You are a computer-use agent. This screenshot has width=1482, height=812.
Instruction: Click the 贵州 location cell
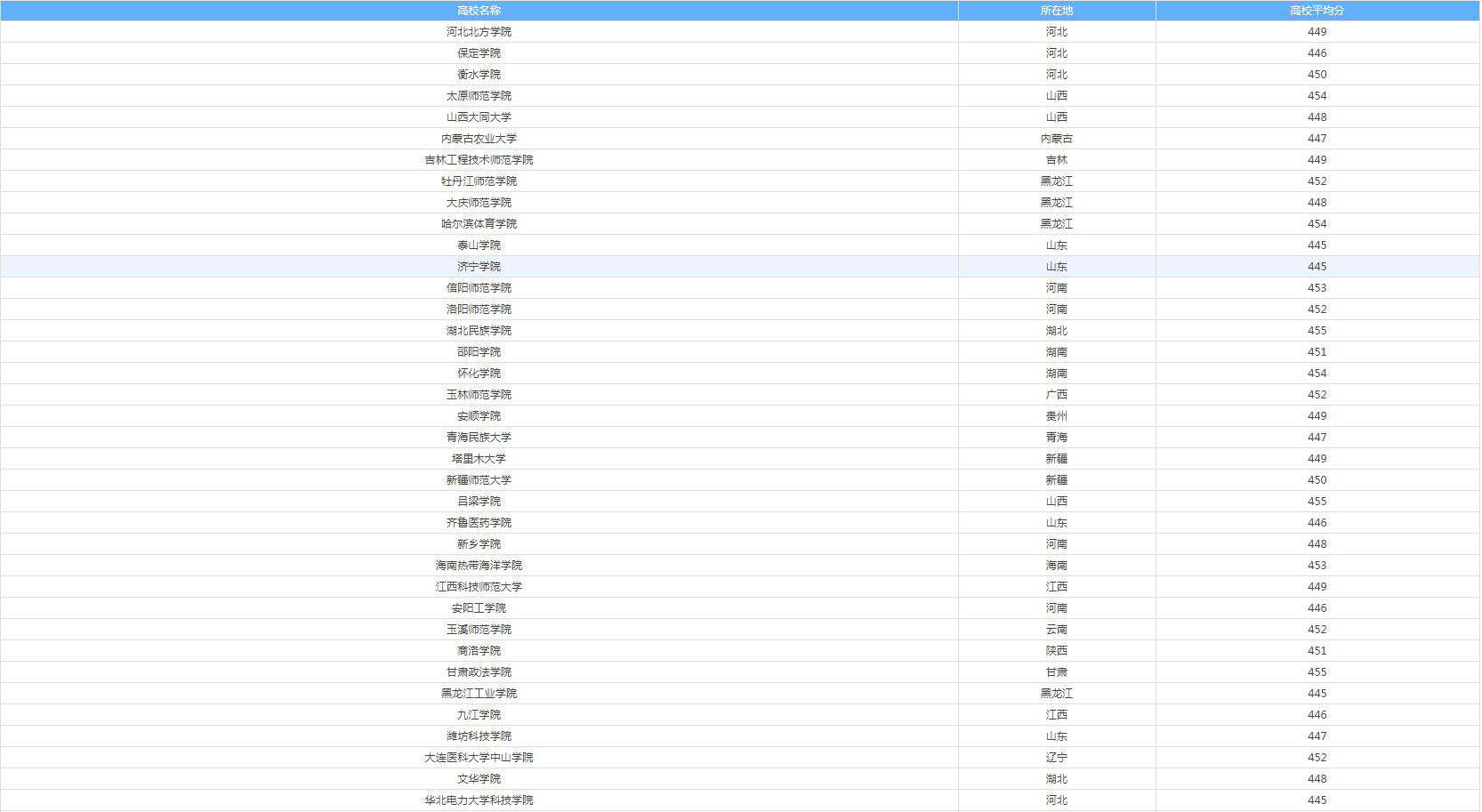(1057, 416)
